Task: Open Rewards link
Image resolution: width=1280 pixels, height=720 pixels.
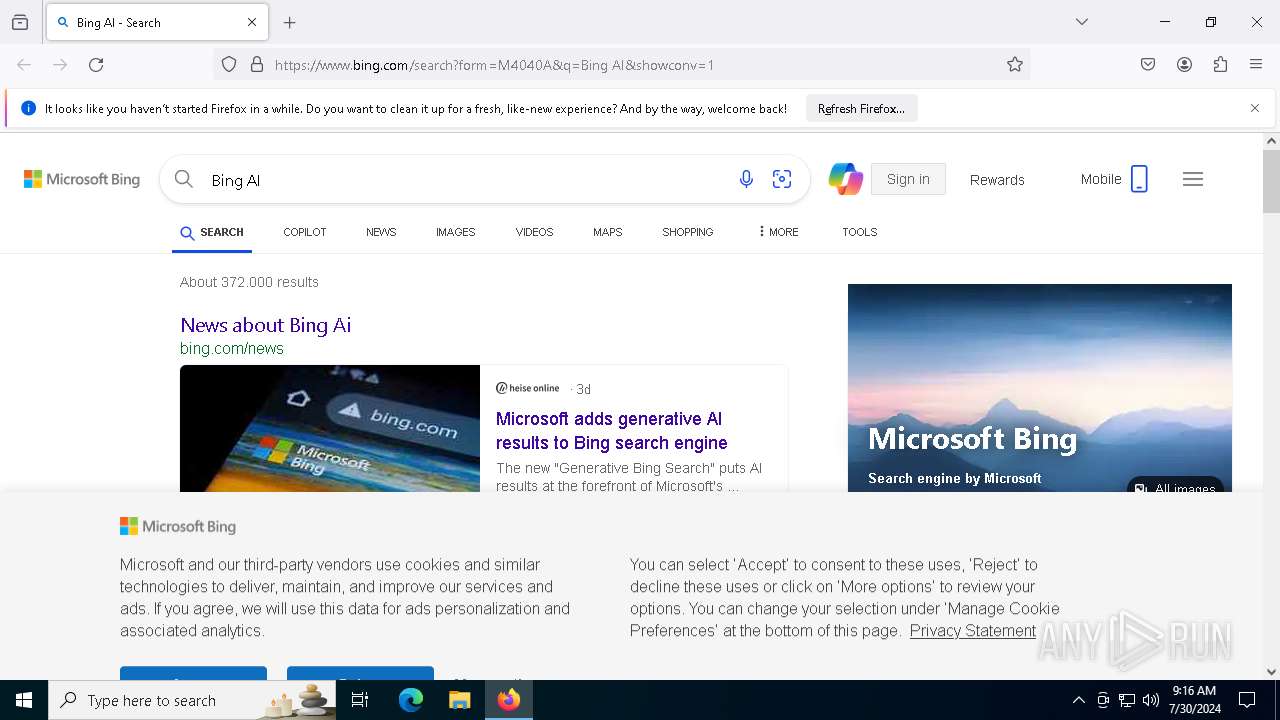Action: click(x=997, y=180)
